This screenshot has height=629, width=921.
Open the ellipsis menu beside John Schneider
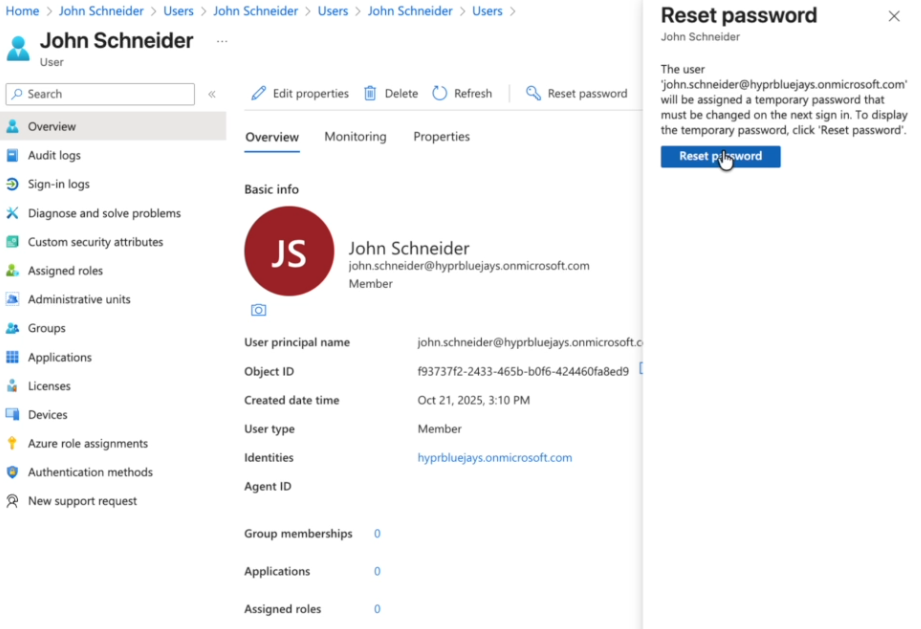[x=222, y=42]
